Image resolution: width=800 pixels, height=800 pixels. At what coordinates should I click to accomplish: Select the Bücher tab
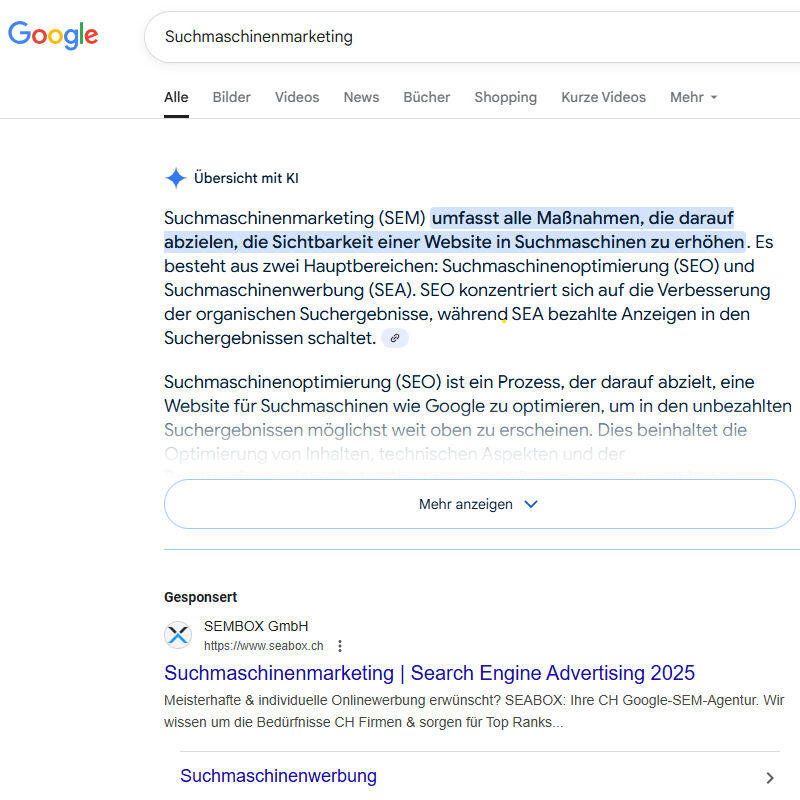click(427, 97)
